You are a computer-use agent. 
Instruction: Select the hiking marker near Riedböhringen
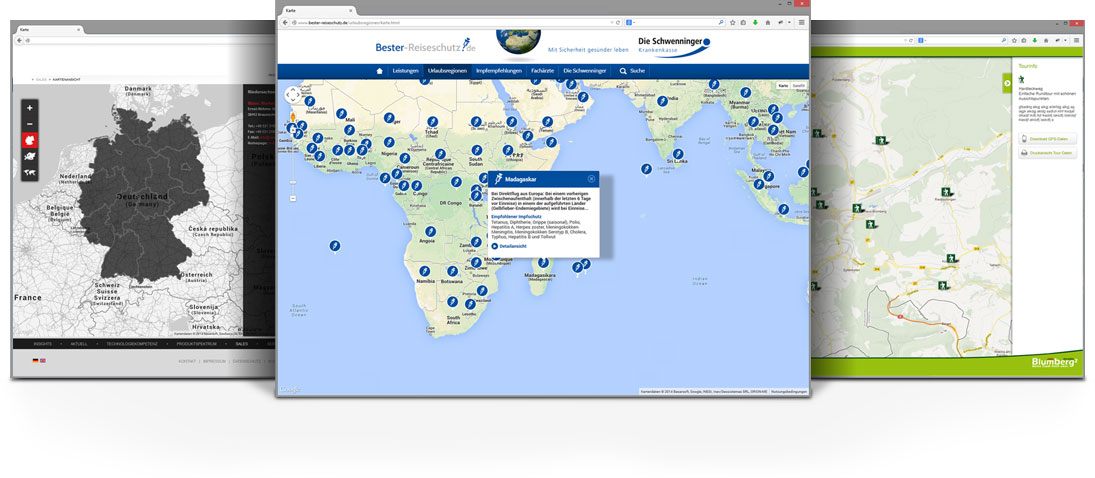[x=946, y=191]
